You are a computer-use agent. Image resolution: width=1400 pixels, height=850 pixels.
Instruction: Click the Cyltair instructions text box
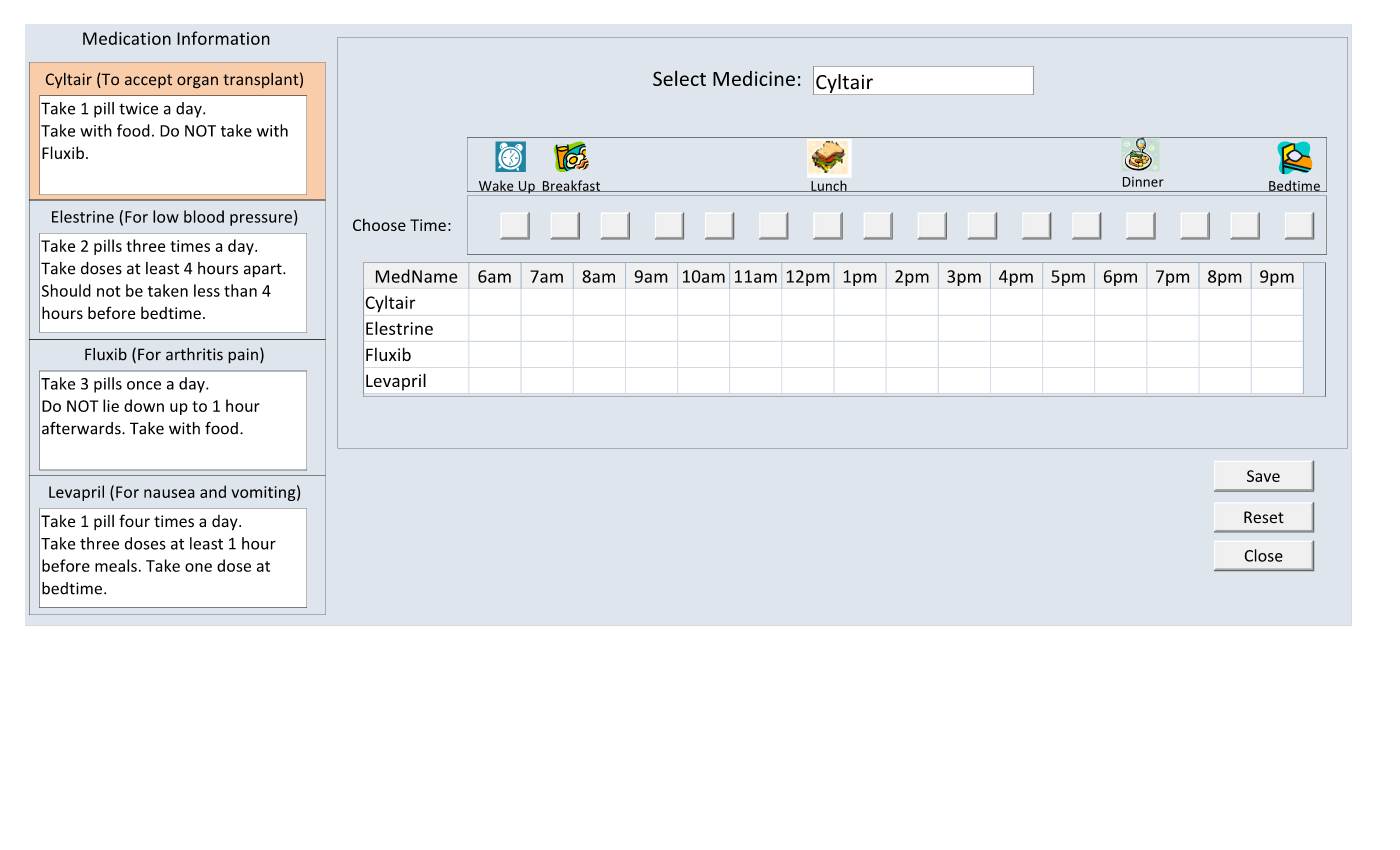pos(173,145)
